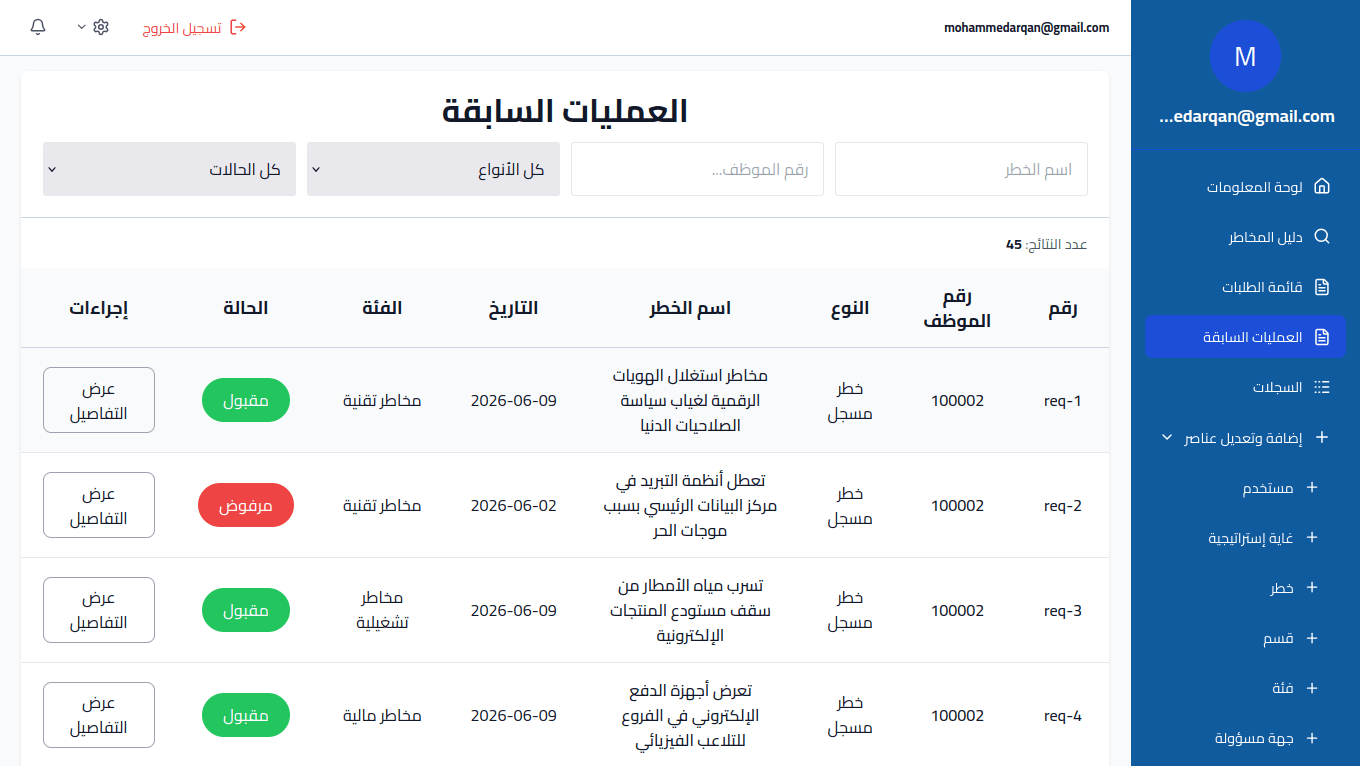Open the settings gear icon

click(101, 27)
